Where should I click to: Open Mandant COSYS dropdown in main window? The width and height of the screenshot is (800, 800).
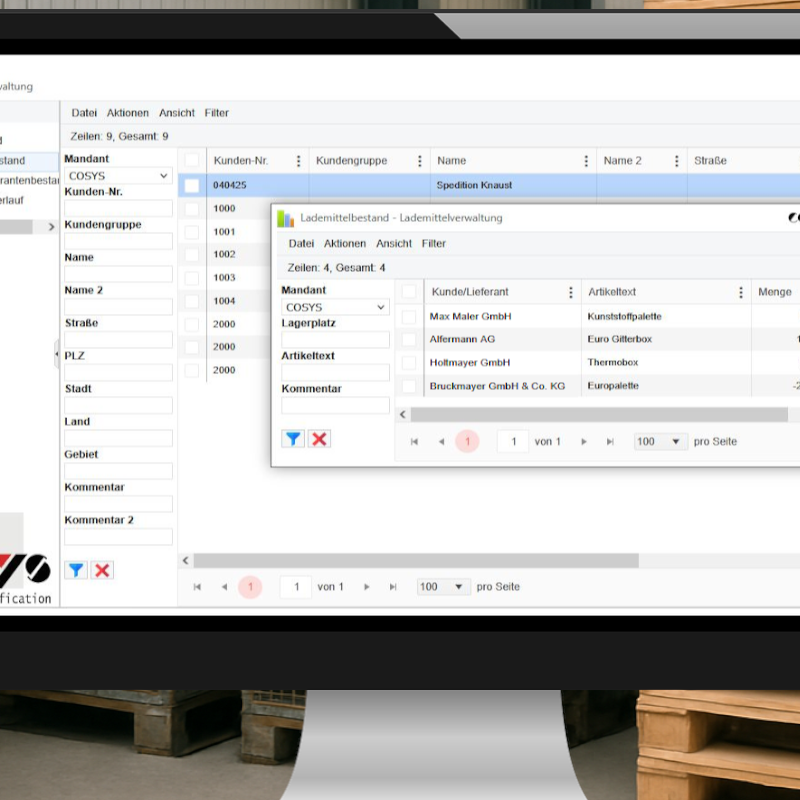(118, 176)
